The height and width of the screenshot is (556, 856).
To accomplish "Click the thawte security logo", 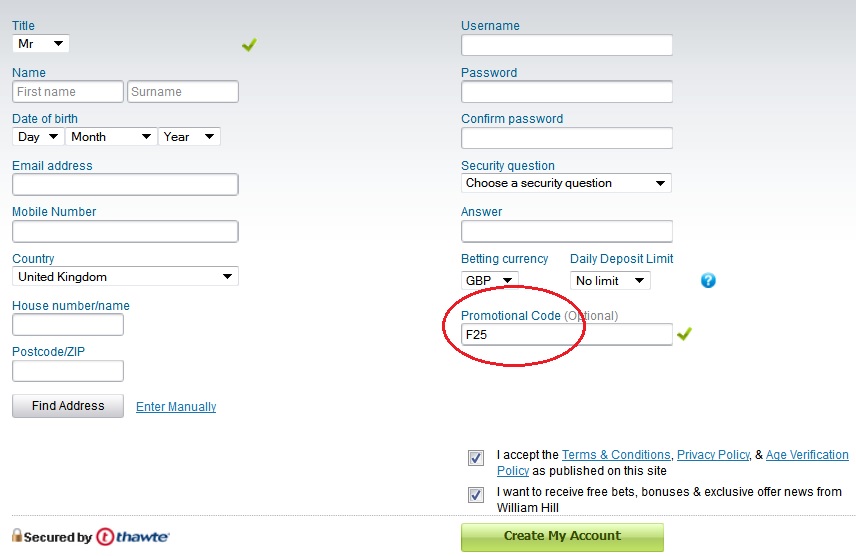I will click(133, 537).
